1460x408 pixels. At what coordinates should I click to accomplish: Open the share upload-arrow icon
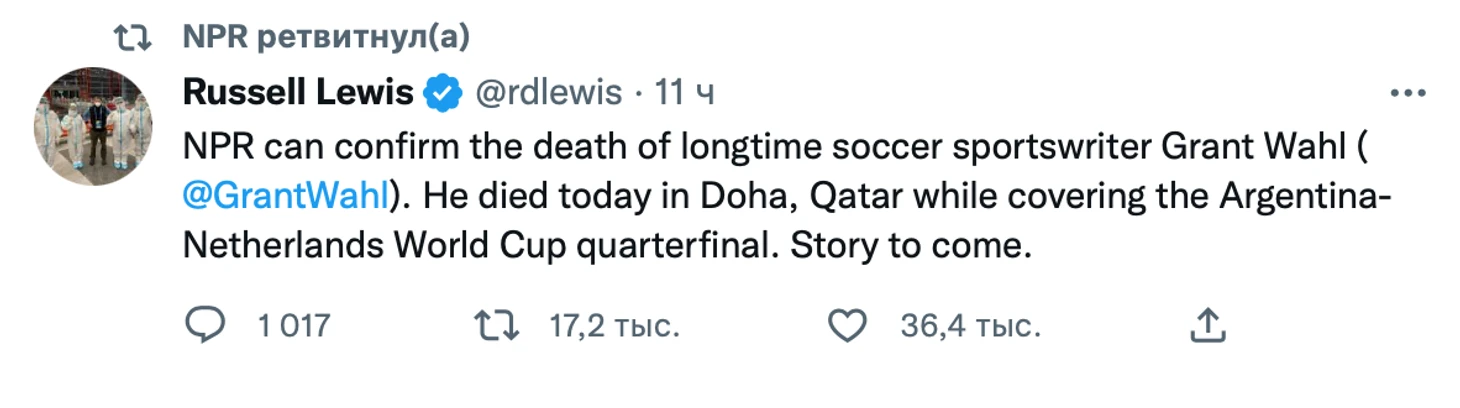pyautogui.click(x=1208, y=325)
